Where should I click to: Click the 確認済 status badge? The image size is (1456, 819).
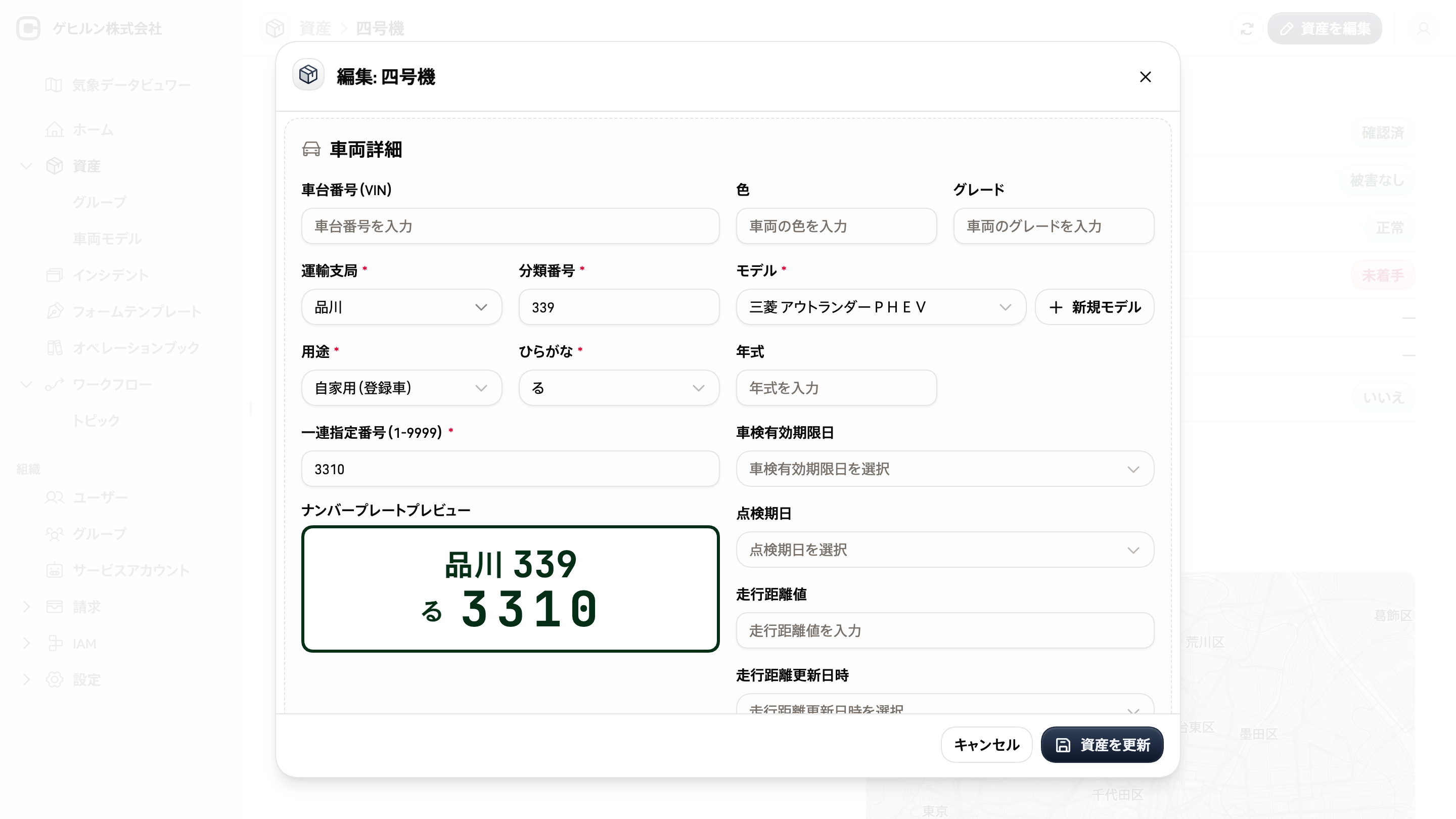pyautogui.click(x=1383, y=133)
